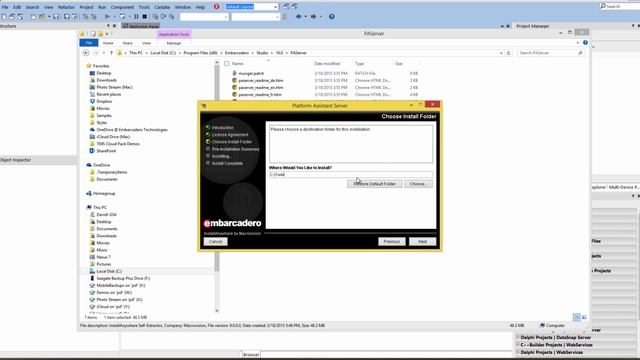
Task: Click the blue forward arrow in IDE toolbar
Action: click(x=313, y=17)
